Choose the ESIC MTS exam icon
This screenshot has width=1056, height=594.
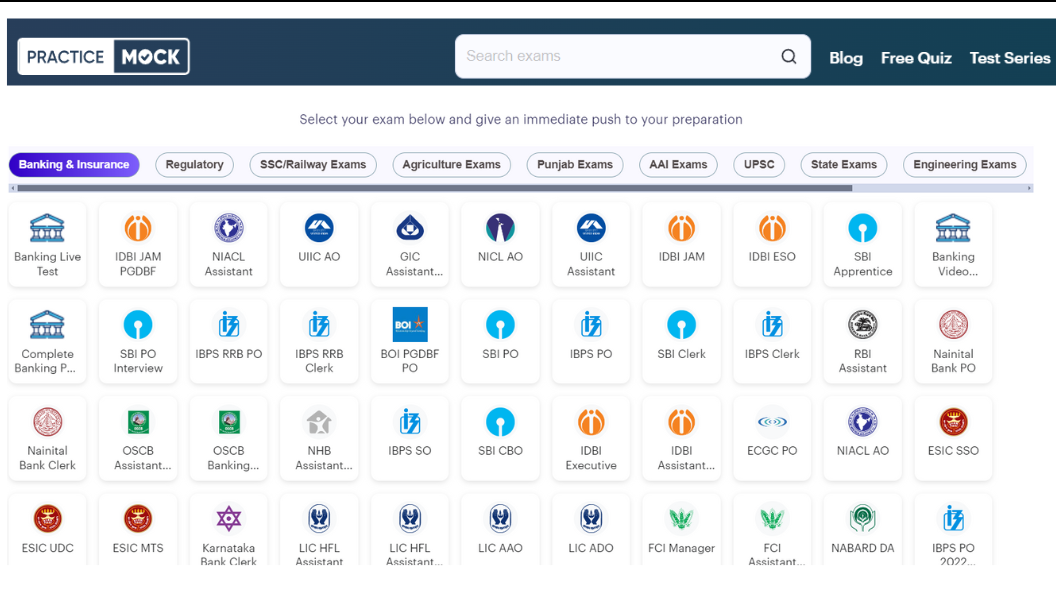tap(138, 519)
